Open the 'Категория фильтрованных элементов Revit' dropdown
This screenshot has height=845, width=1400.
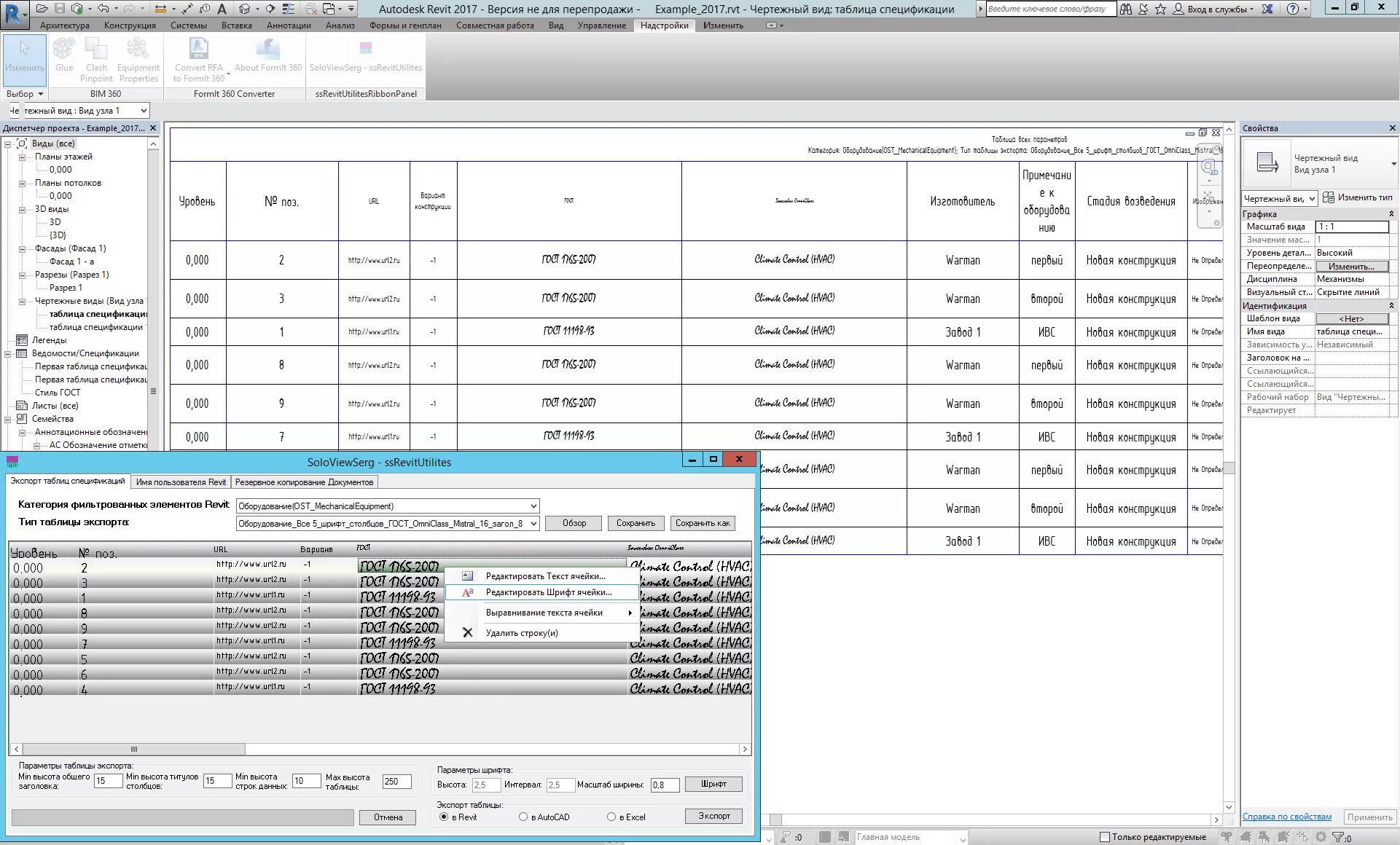533,506
